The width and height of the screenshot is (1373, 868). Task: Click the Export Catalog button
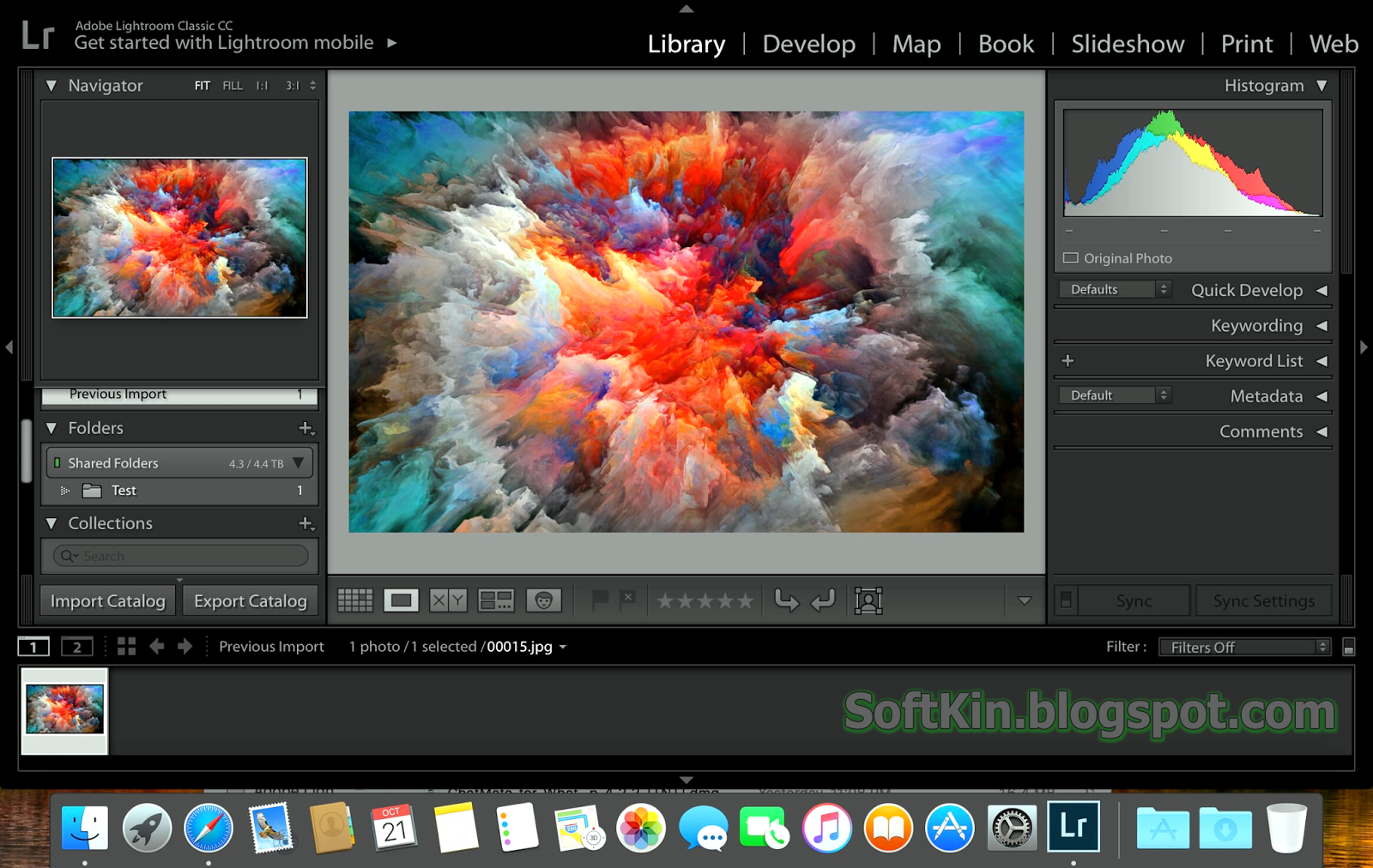click(251, 601)
